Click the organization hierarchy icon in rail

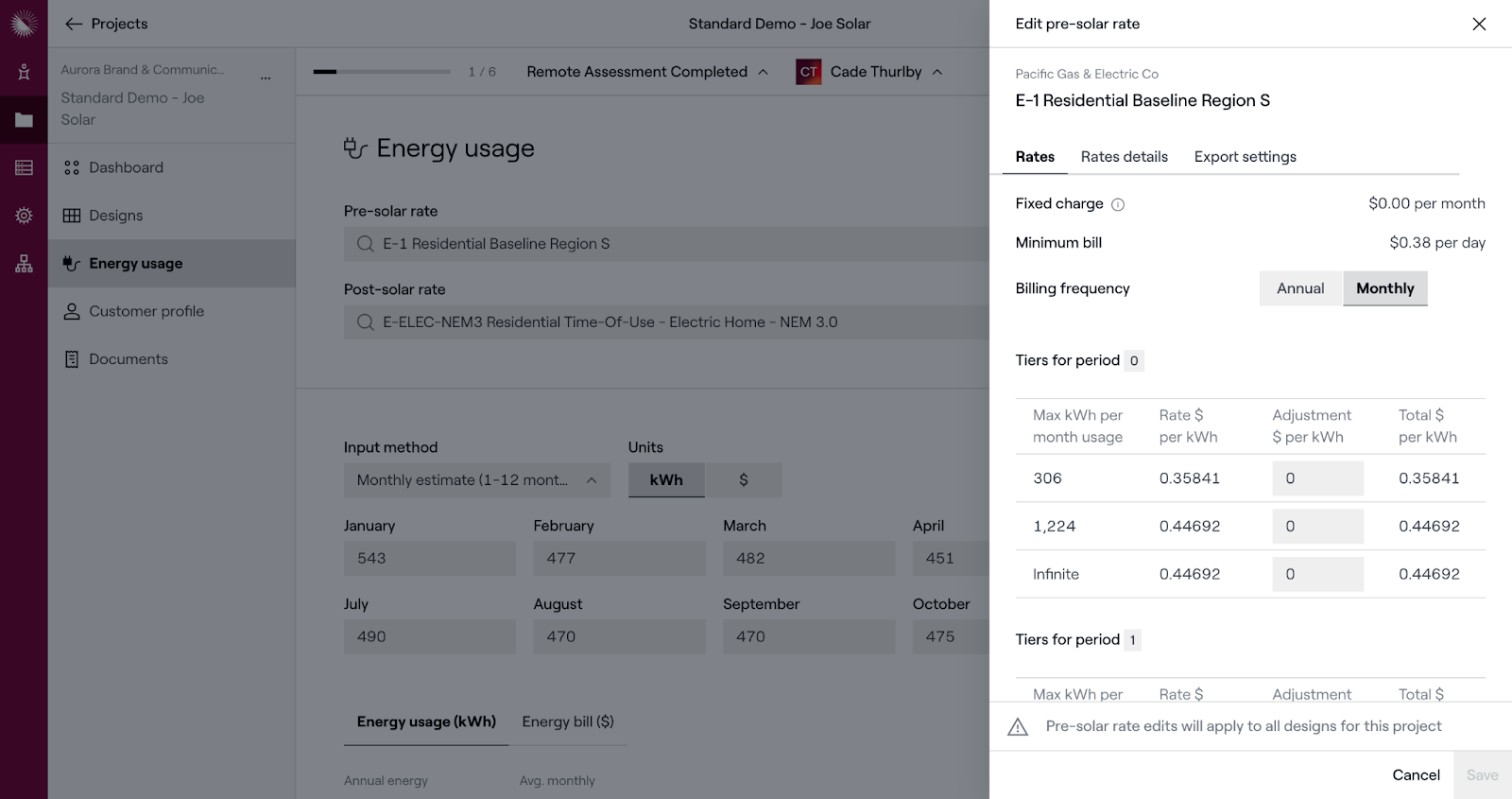[x=24, y=264]
